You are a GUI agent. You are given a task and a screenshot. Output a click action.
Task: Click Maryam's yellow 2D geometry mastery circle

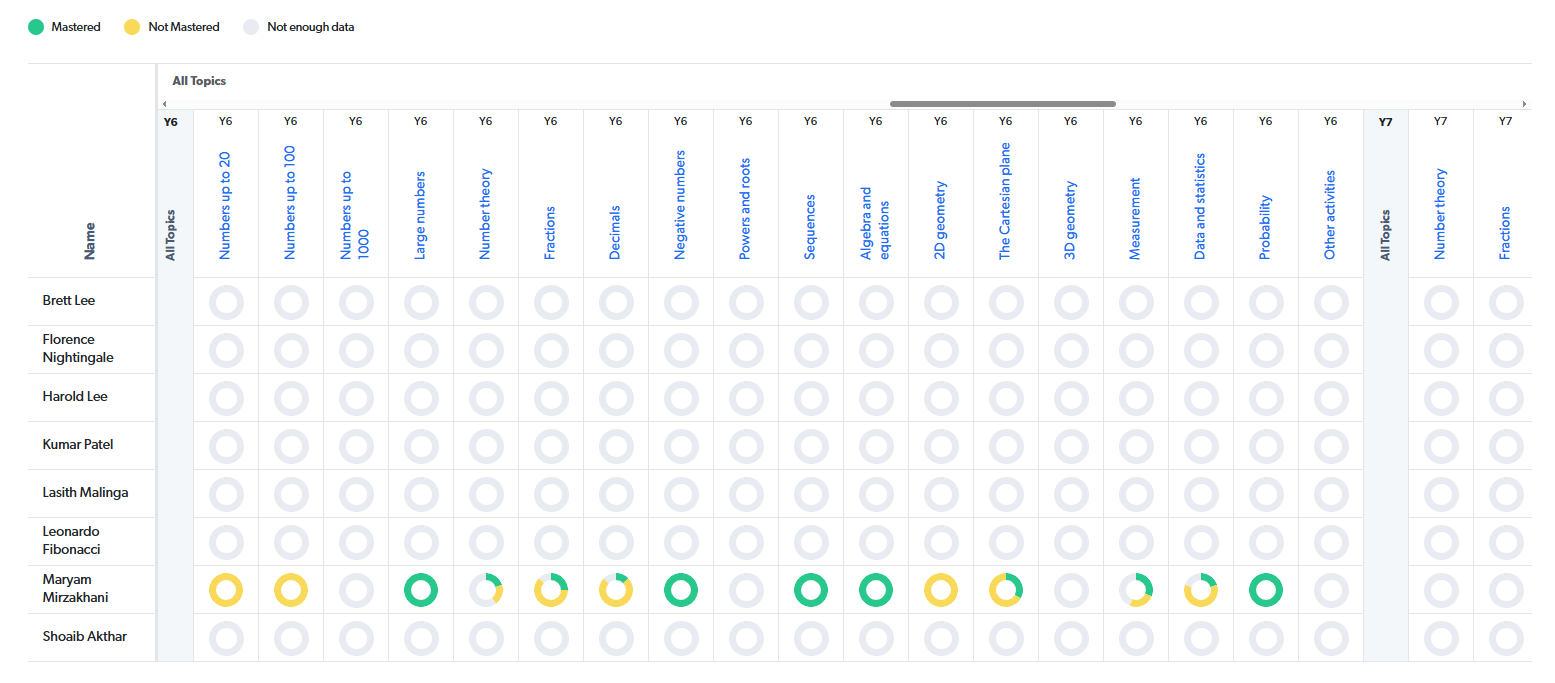click(x=941, y=590)
